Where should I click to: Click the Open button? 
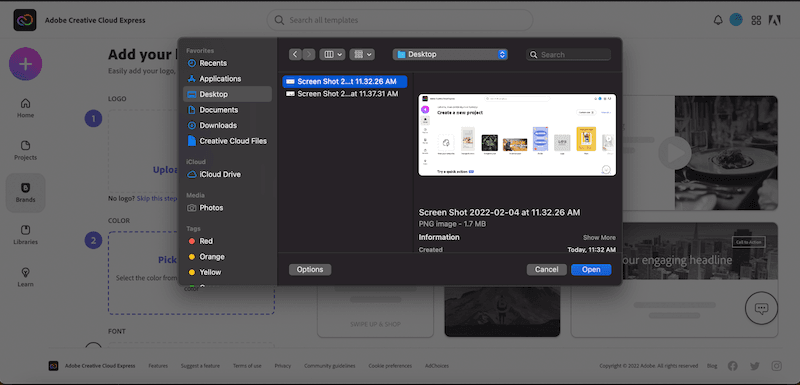pyautogui.click(x=591, y=269)
